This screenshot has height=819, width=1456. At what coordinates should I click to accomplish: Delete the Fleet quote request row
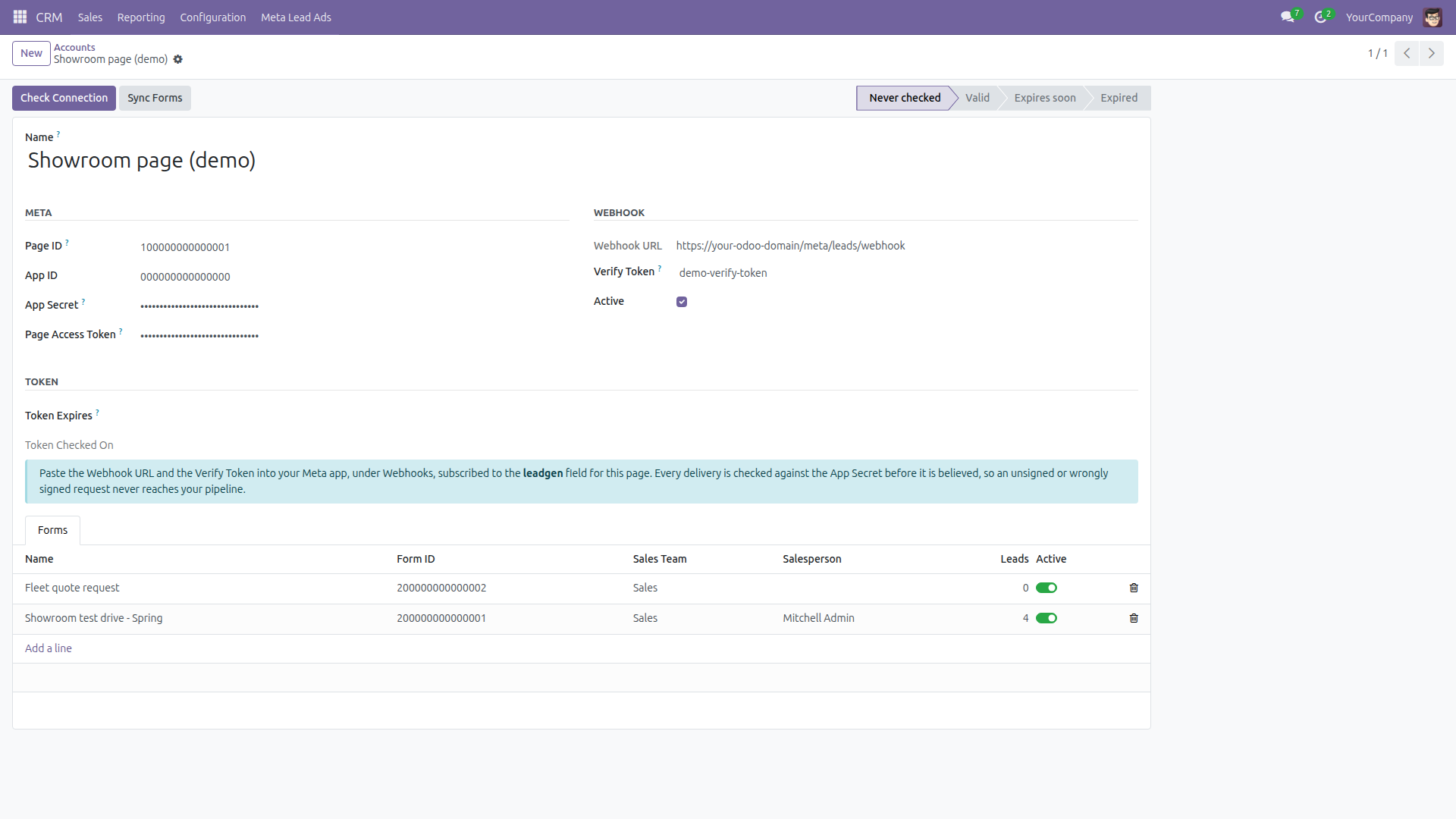coord(1134,588)
